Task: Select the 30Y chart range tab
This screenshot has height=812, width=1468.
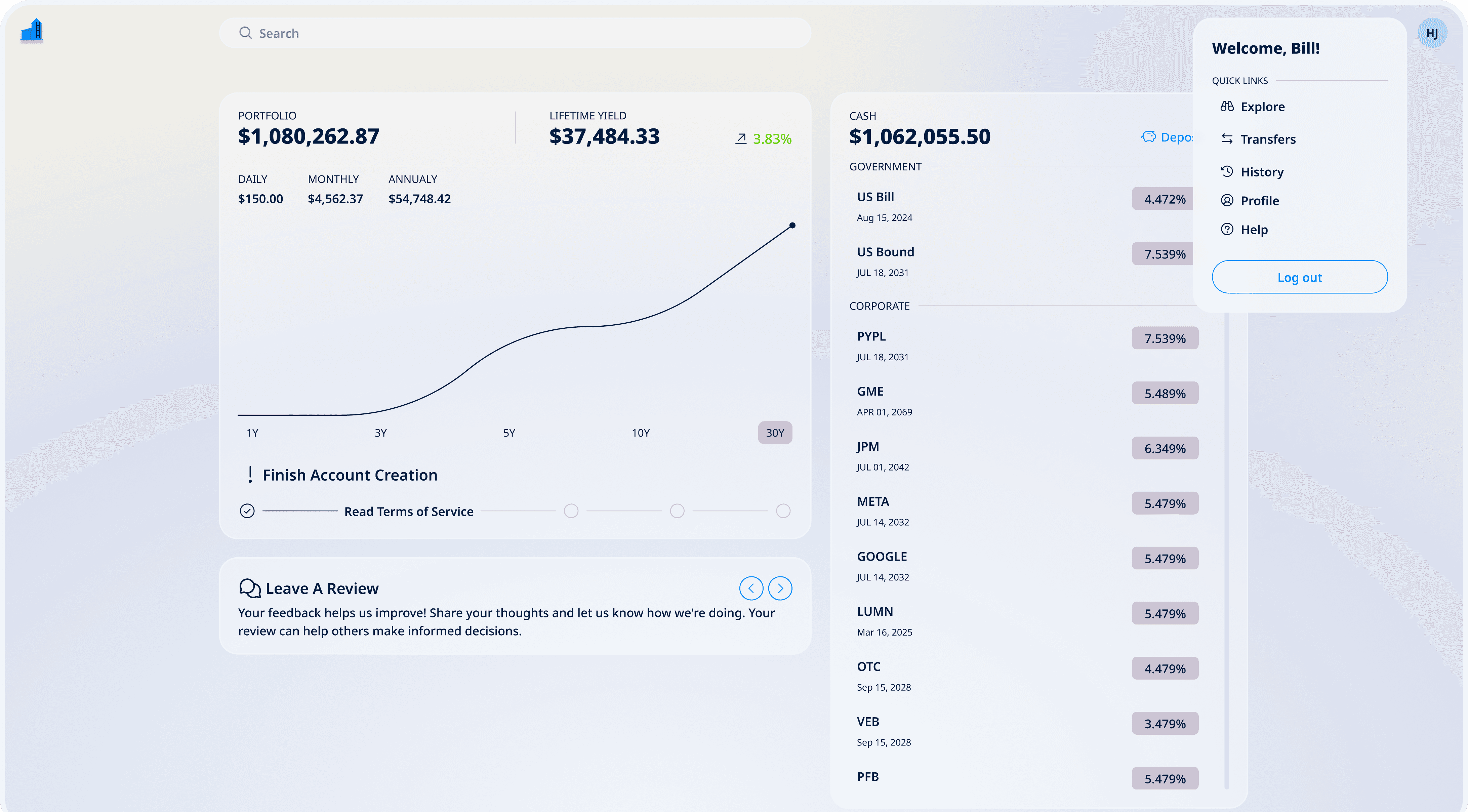Action: point(774,433)
